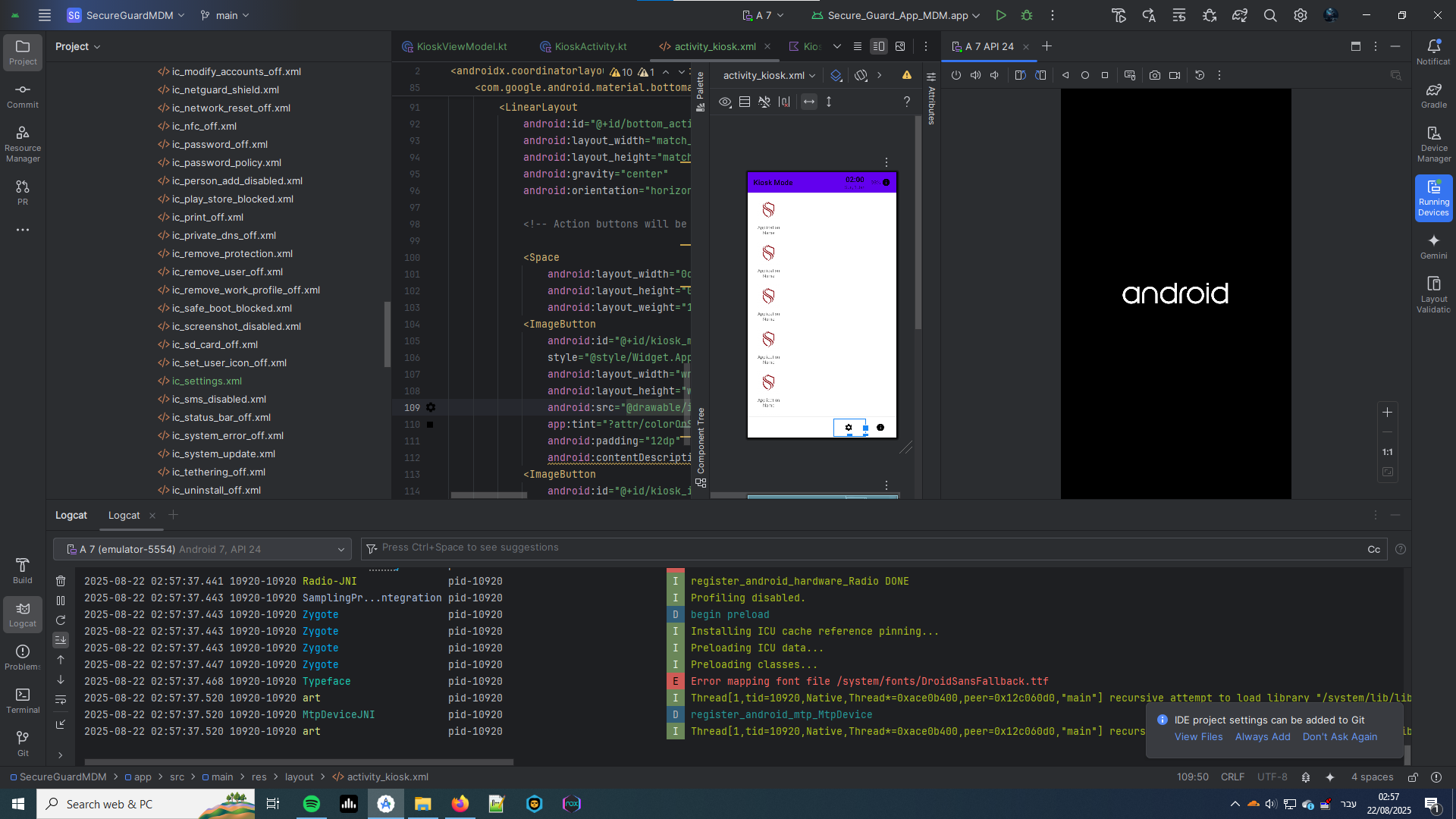Open the logcat device combo box A 7 emulator-5554
This screenshot has width=1456, height=819.
[x=202, y=549]
